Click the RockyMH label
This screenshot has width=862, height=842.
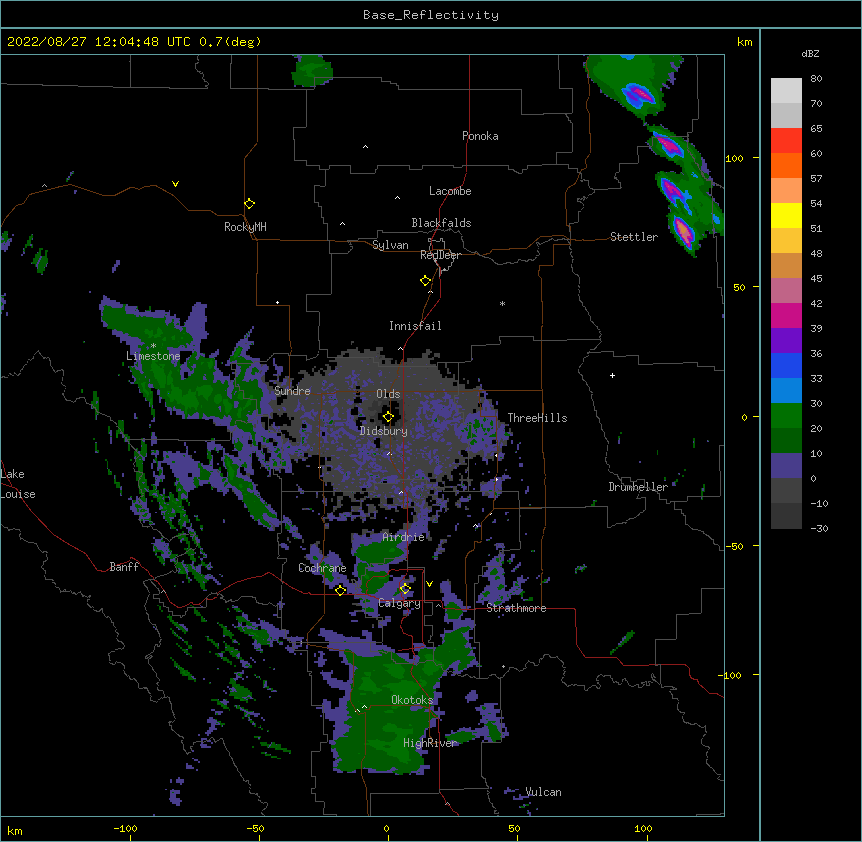pyautogui.click(x=245, y=227)
